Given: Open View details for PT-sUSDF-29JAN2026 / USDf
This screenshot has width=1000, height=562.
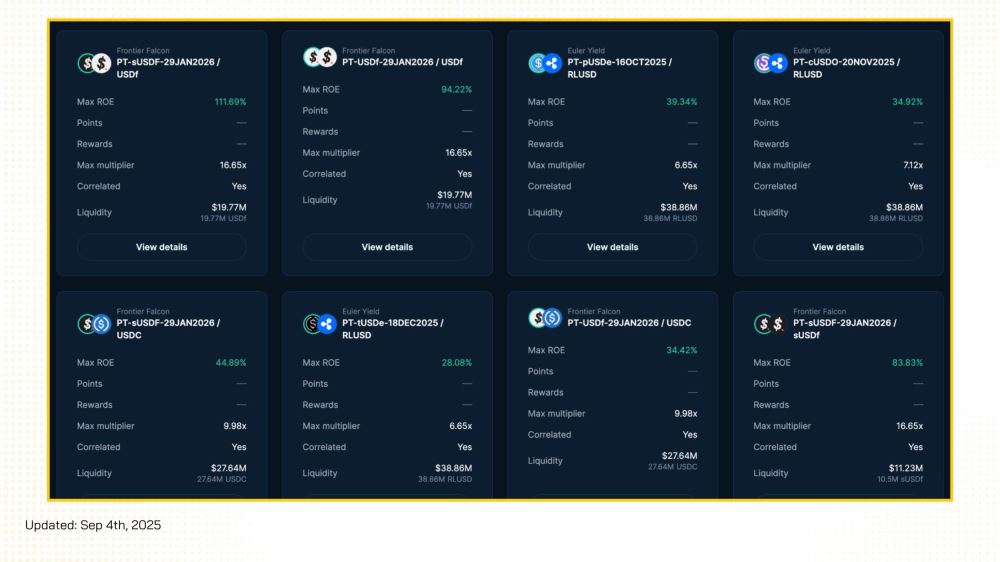Looking at the screenshot, I should (x=161, y=248).
